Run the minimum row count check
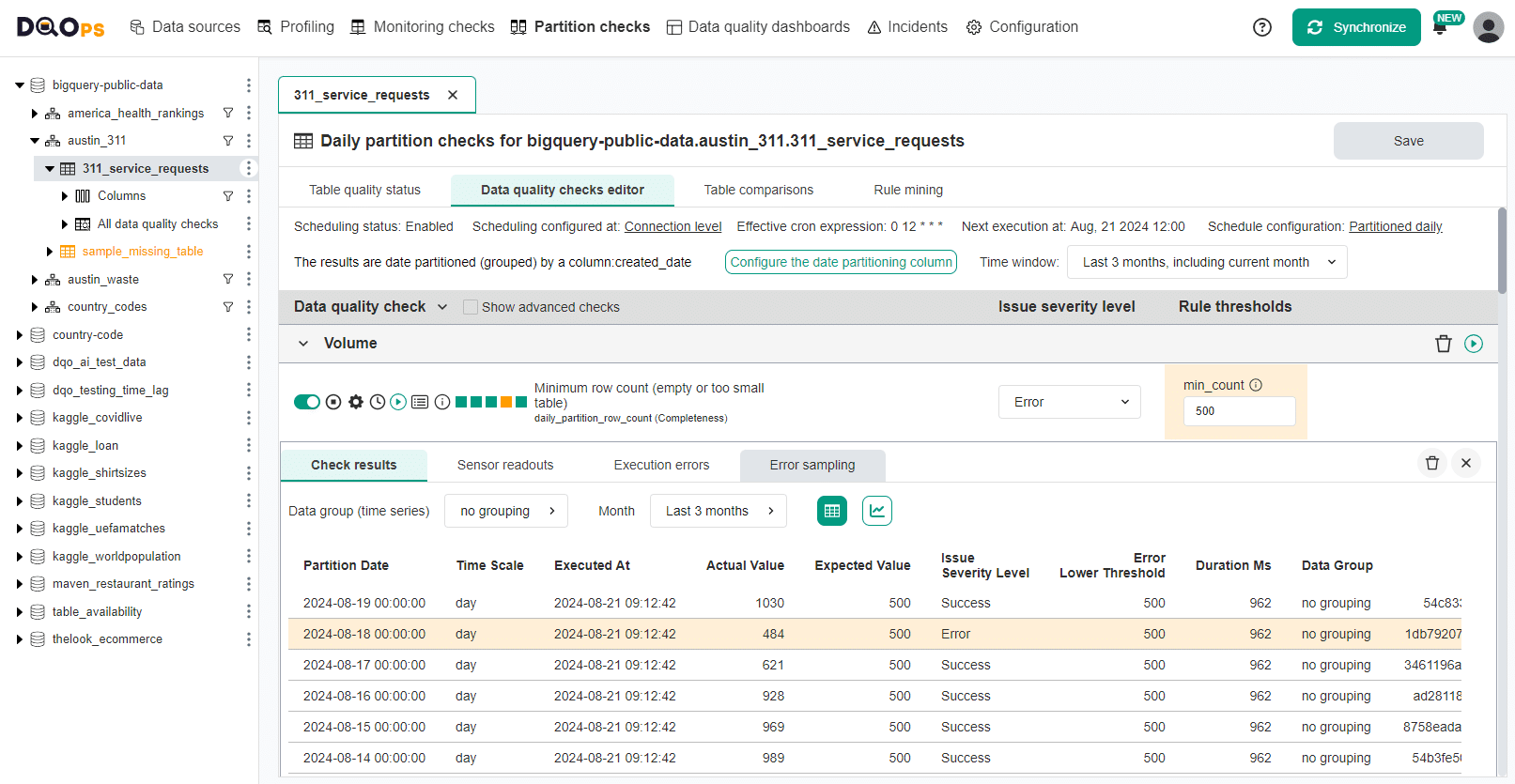 [x=398, y=402]
